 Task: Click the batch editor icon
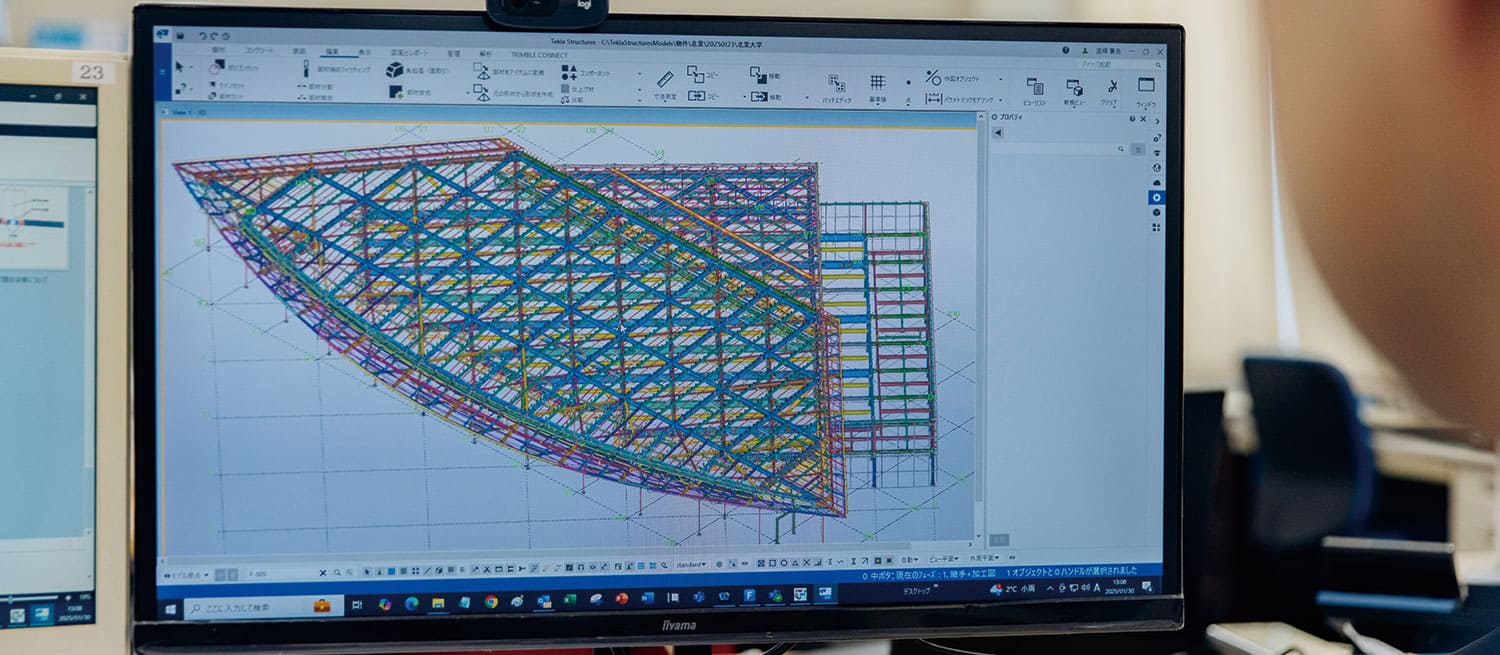point(836,84)
